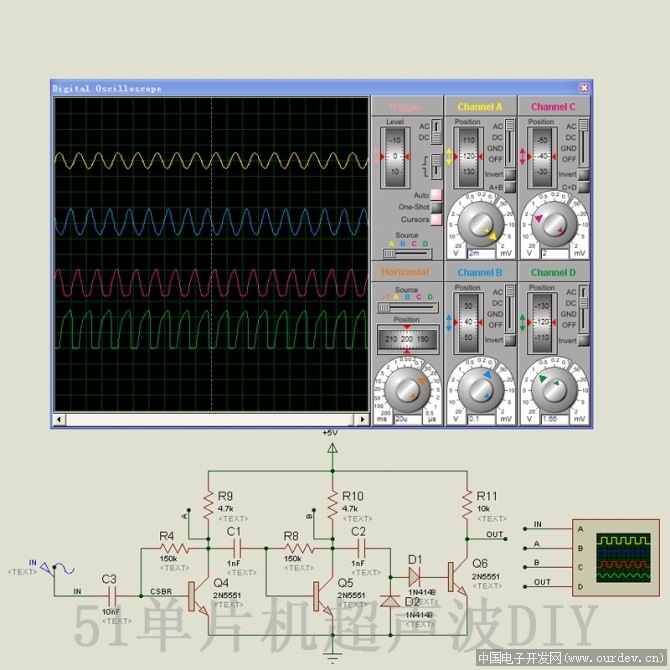The image size is (670, 670).
Task: Click Channel B blue position arrow
Action: (449, 323)
